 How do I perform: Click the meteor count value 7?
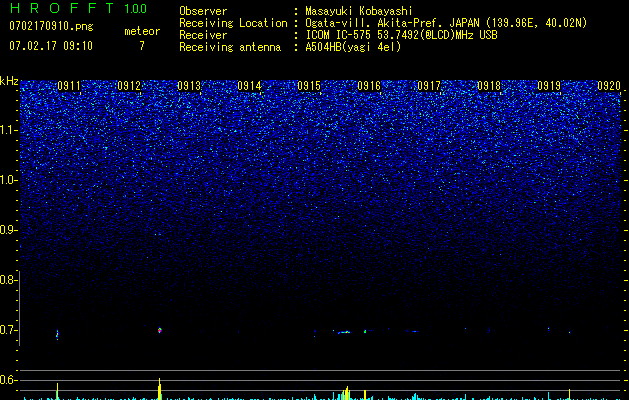142,46
